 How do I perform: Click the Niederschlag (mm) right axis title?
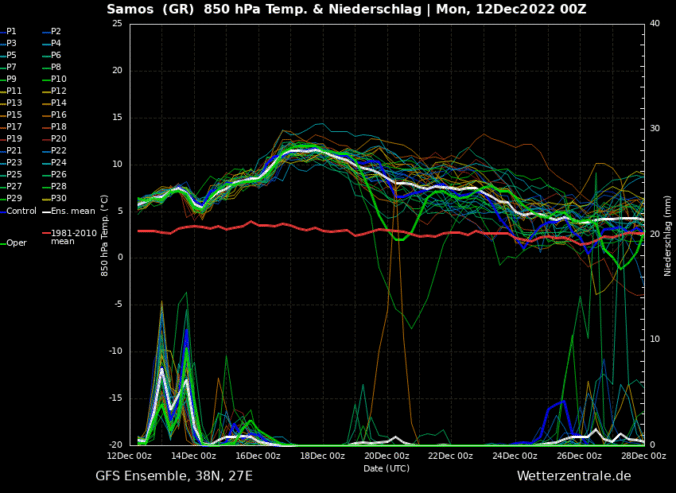pyautogui.click(x=668, y=234)
